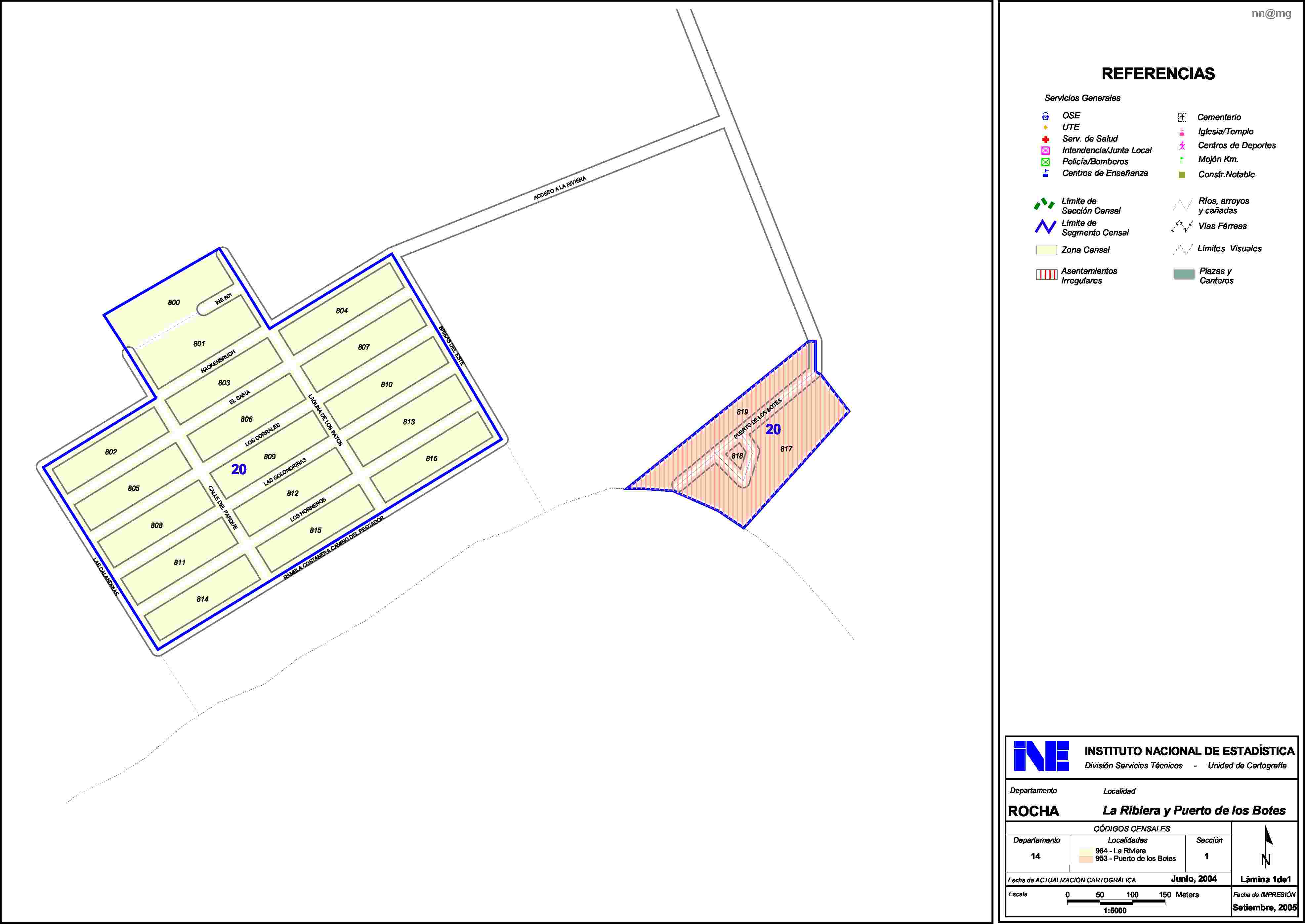This screenshot has height=924, width=1305.
Task: Click the Plazas y Canteros green swatch
Action: [x=1184, y=275]
